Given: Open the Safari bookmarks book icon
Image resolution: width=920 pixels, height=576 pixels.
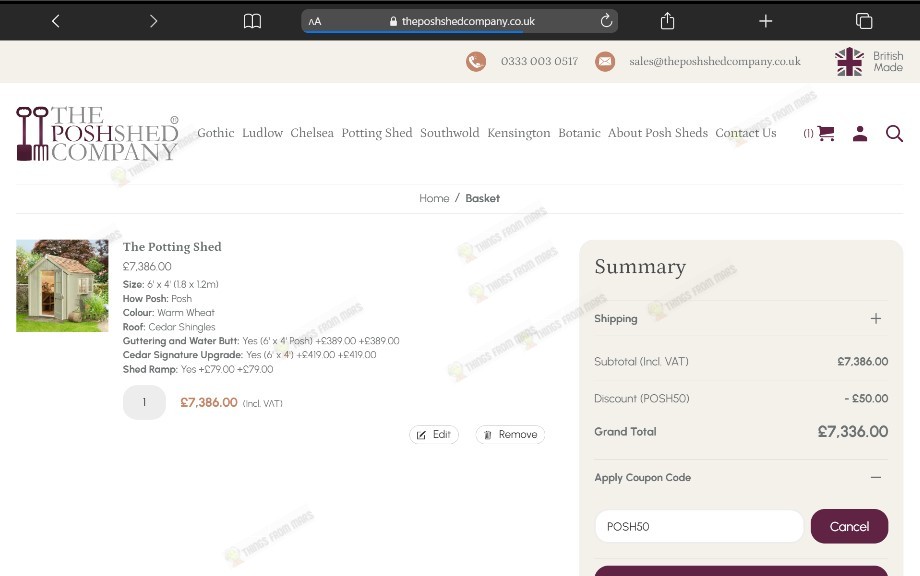Looking at the screenshot, I should pyautogui.click(x=252, y=21).
